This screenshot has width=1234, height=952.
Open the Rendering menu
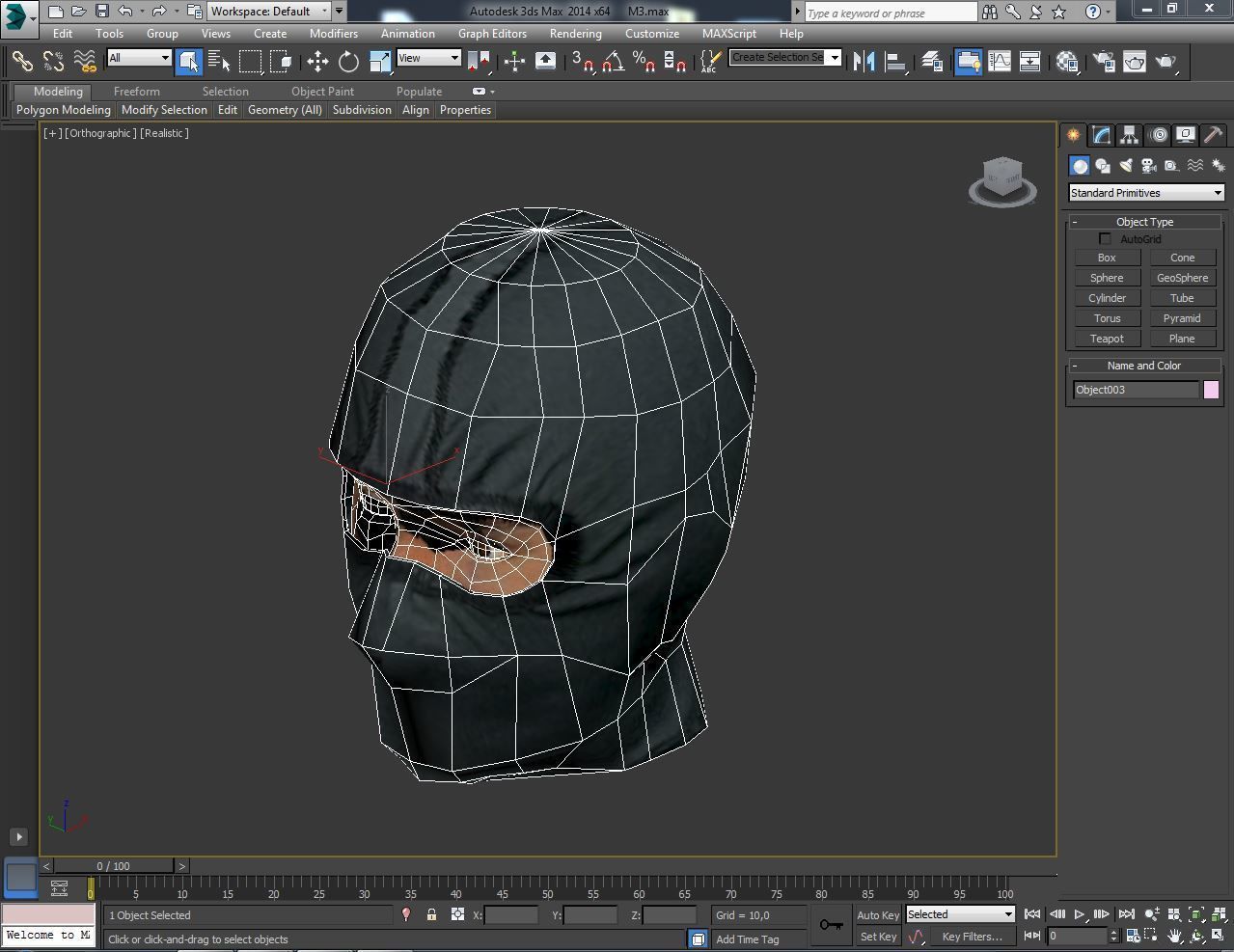coord(575,33)
